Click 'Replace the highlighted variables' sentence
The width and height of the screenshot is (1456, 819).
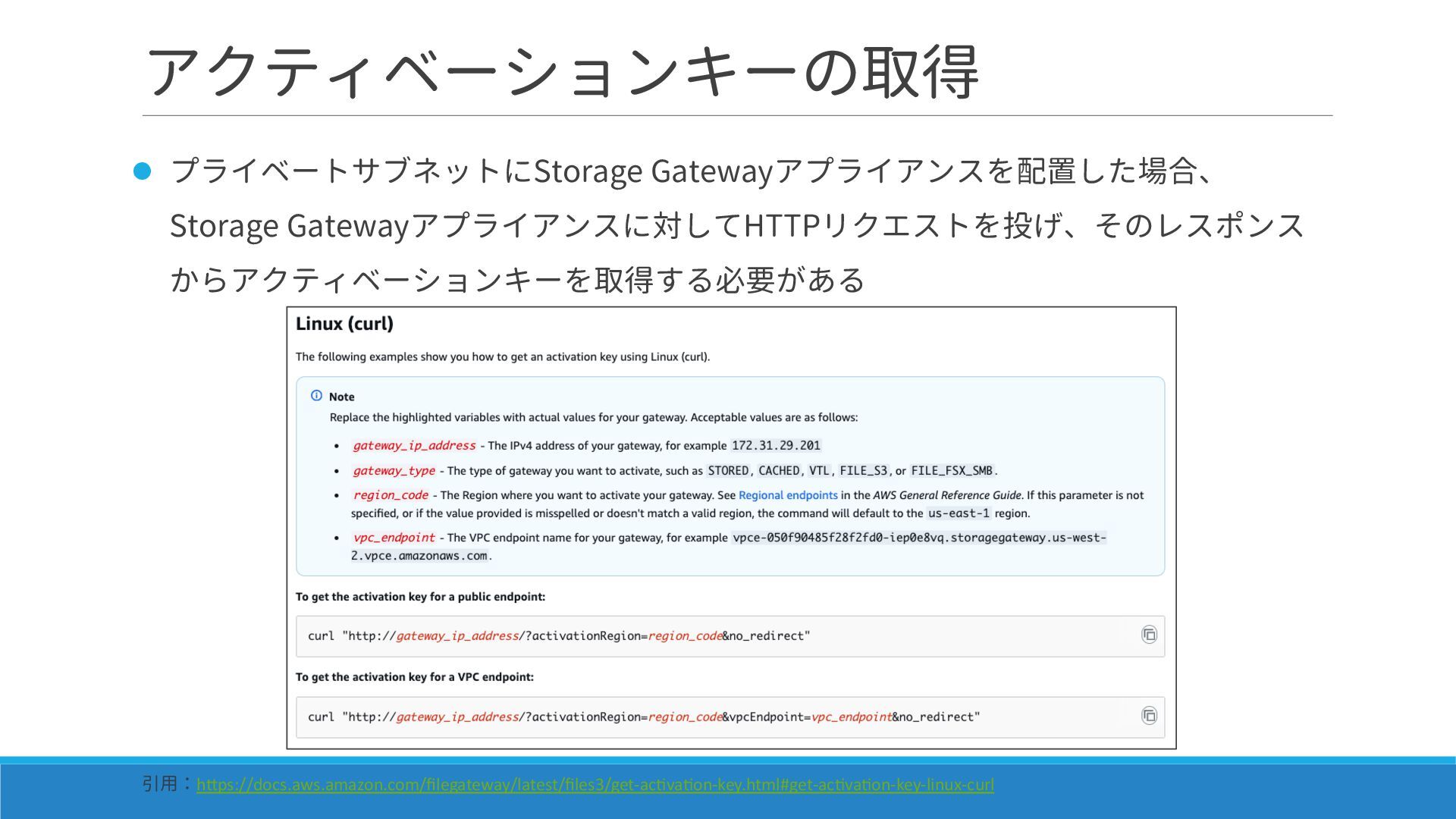tap(594, 417)
